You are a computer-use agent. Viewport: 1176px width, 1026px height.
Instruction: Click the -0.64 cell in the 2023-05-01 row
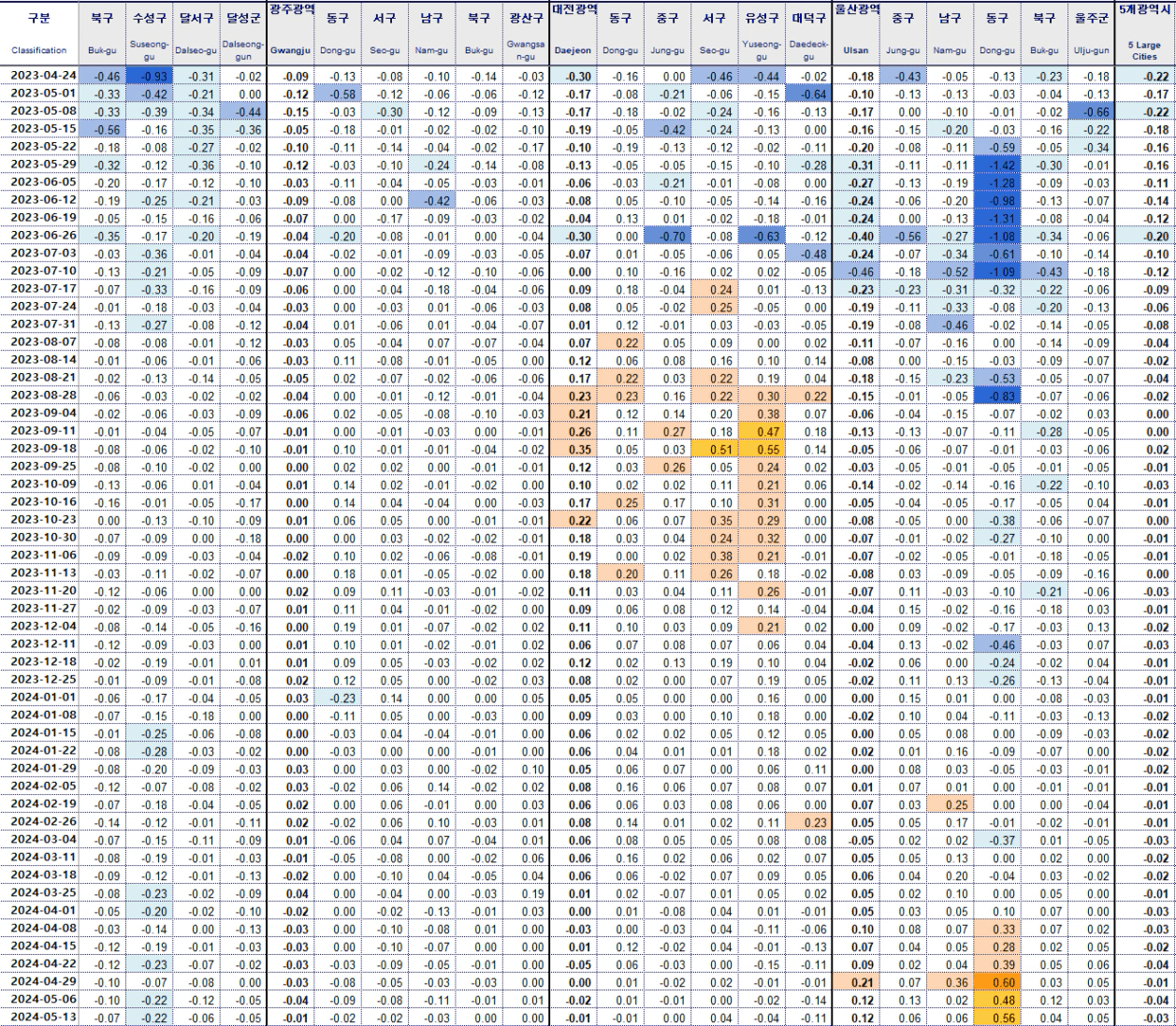[808, 94]
